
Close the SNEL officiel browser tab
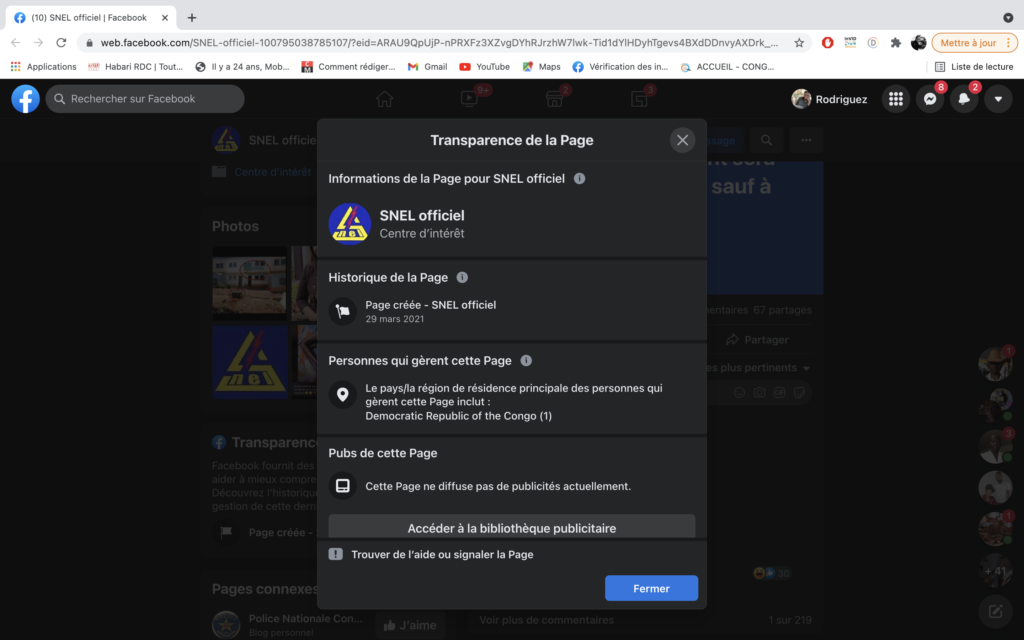tap(165, 18)
